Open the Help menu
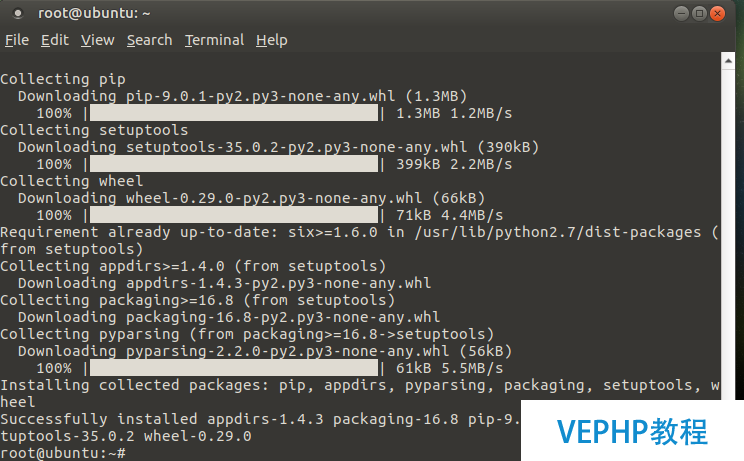Image resolution: width=744 pixels, height=461 pixels. pyautogui.click(x=272, y=40)
